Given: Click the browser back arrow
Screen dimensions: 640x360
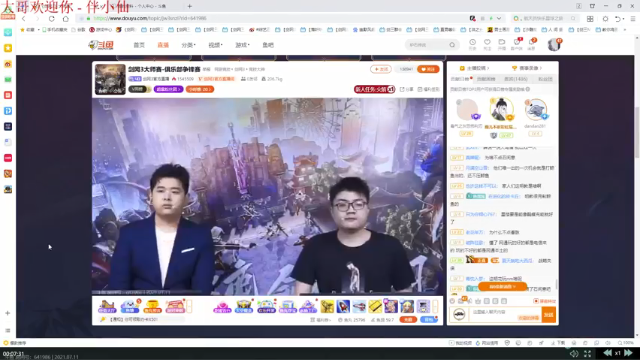Looking at the screenshot, I should coord(24,18).
